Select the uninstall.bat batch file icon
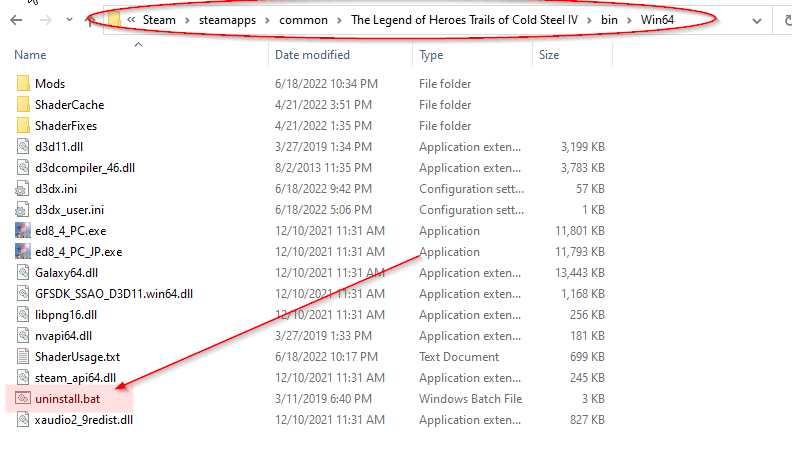This screenshot has width=792, height=449. (x=22, y=398)
